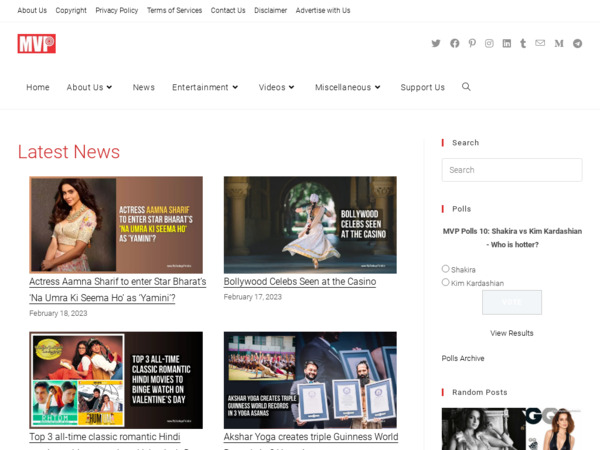Go to Home in main navigation
600x450 pixels.
(38, 87)
